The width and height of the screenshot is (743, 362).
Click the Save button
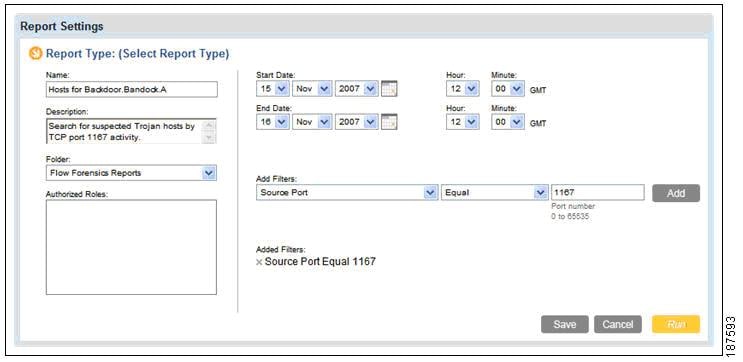coord(565,324)
